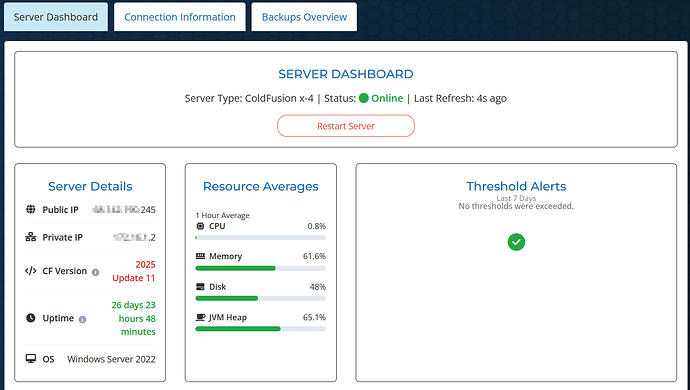The width and height of the screenshot is (690, 390).
Task: Click the JVM Heap coffee cup icon
Action: coord(200,317)
